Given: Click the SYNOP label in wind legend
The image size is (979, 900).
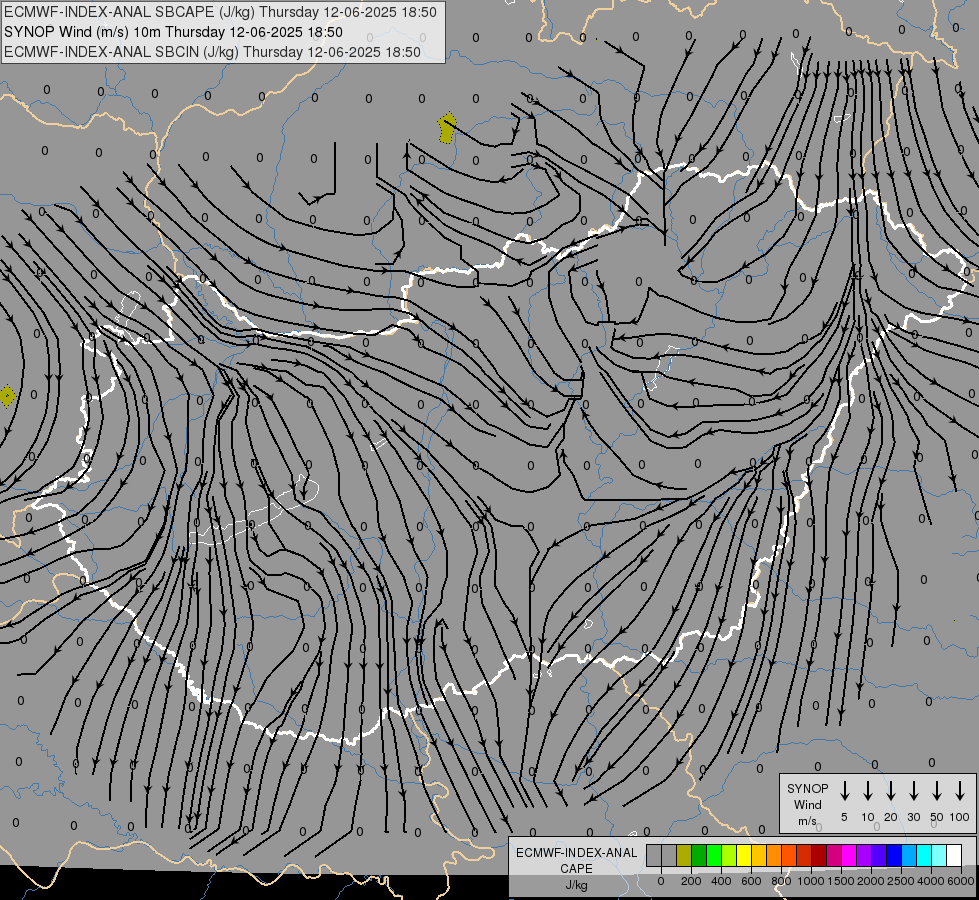Looking at the screenshot, I should [807, 788].
